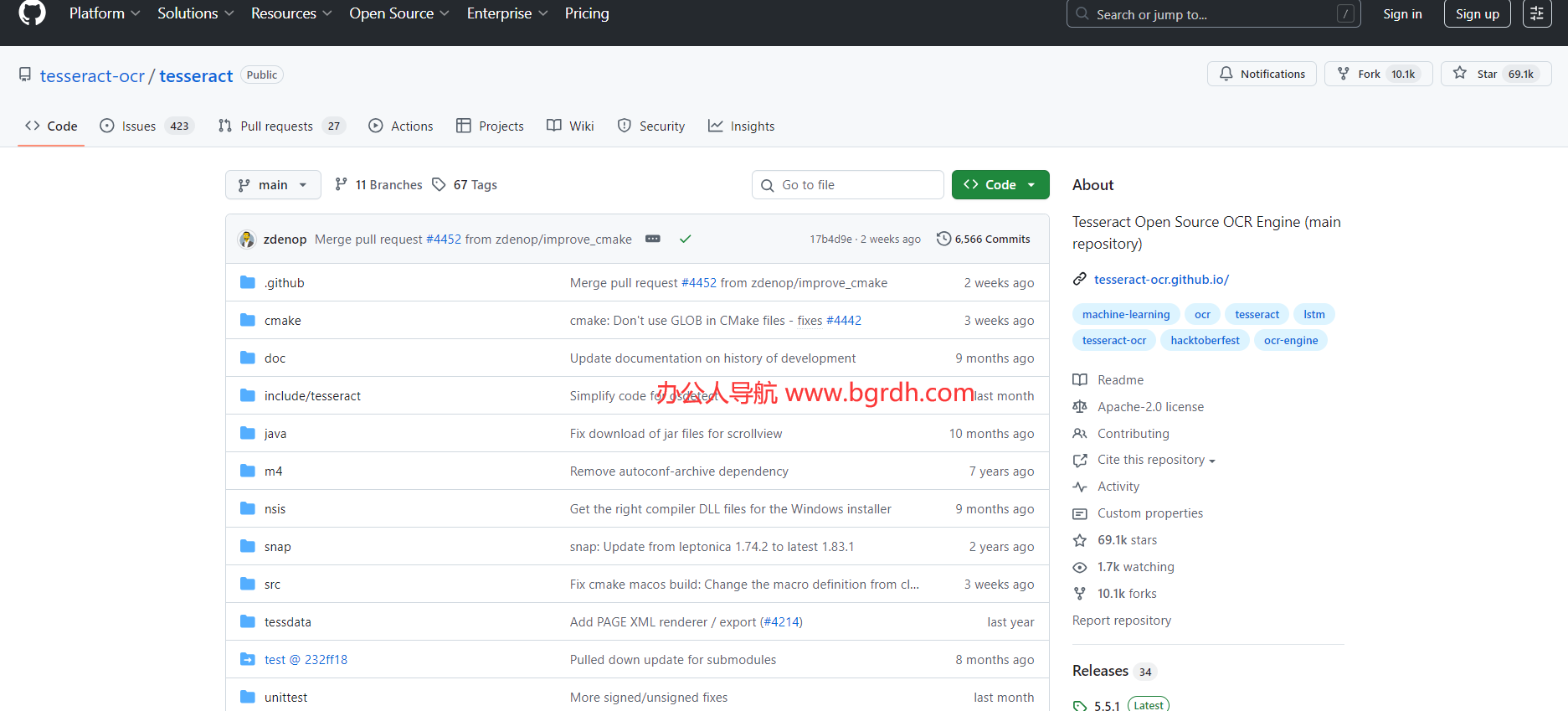Open the src folder

click(x=272, y=585)
